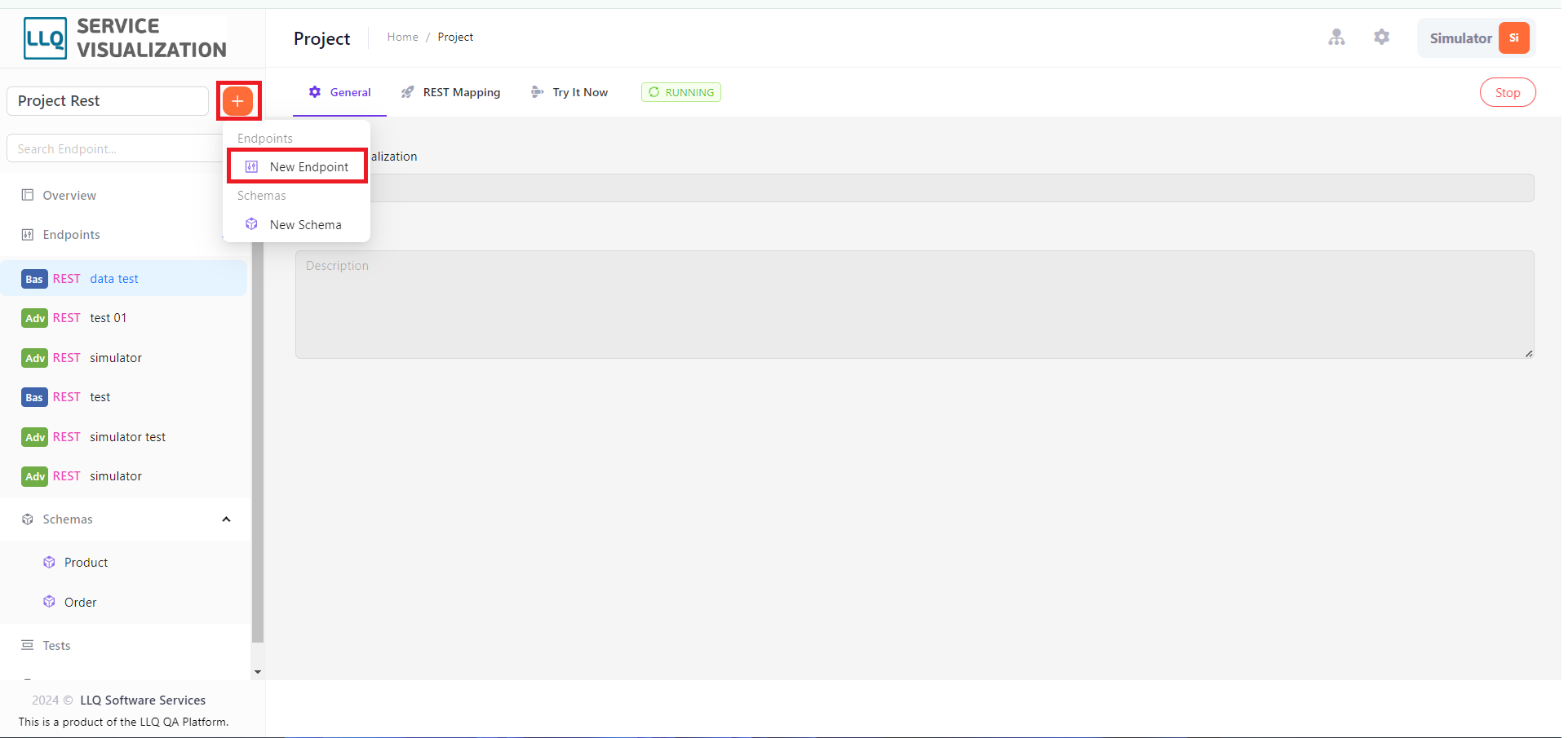This screenshot has width=1568, height=738.
Task: Open the settings gear icon in header
Action: (1381, 37)
